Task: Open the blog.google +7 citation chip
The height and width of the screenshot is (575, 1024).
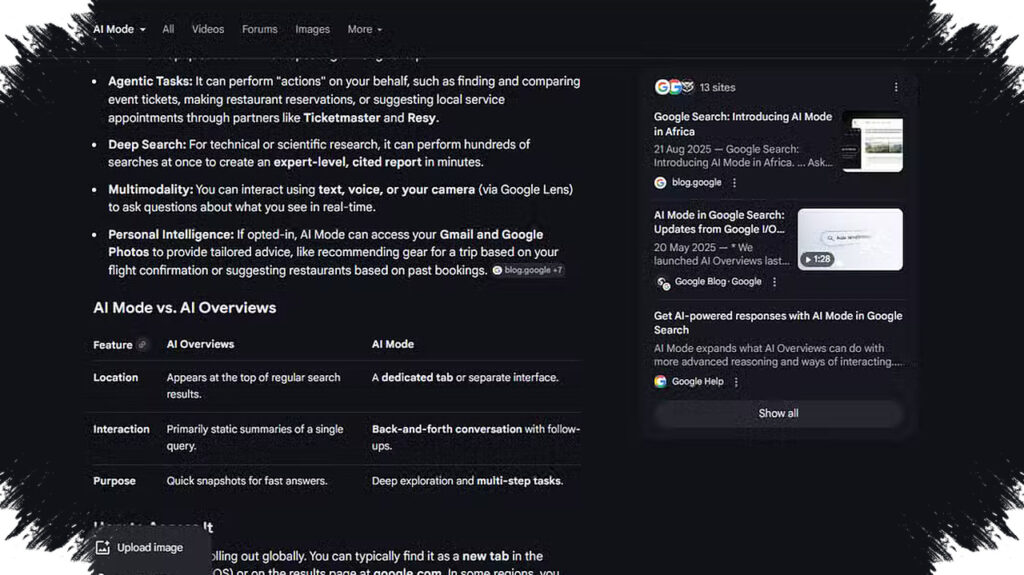Action: coord(528,270)
